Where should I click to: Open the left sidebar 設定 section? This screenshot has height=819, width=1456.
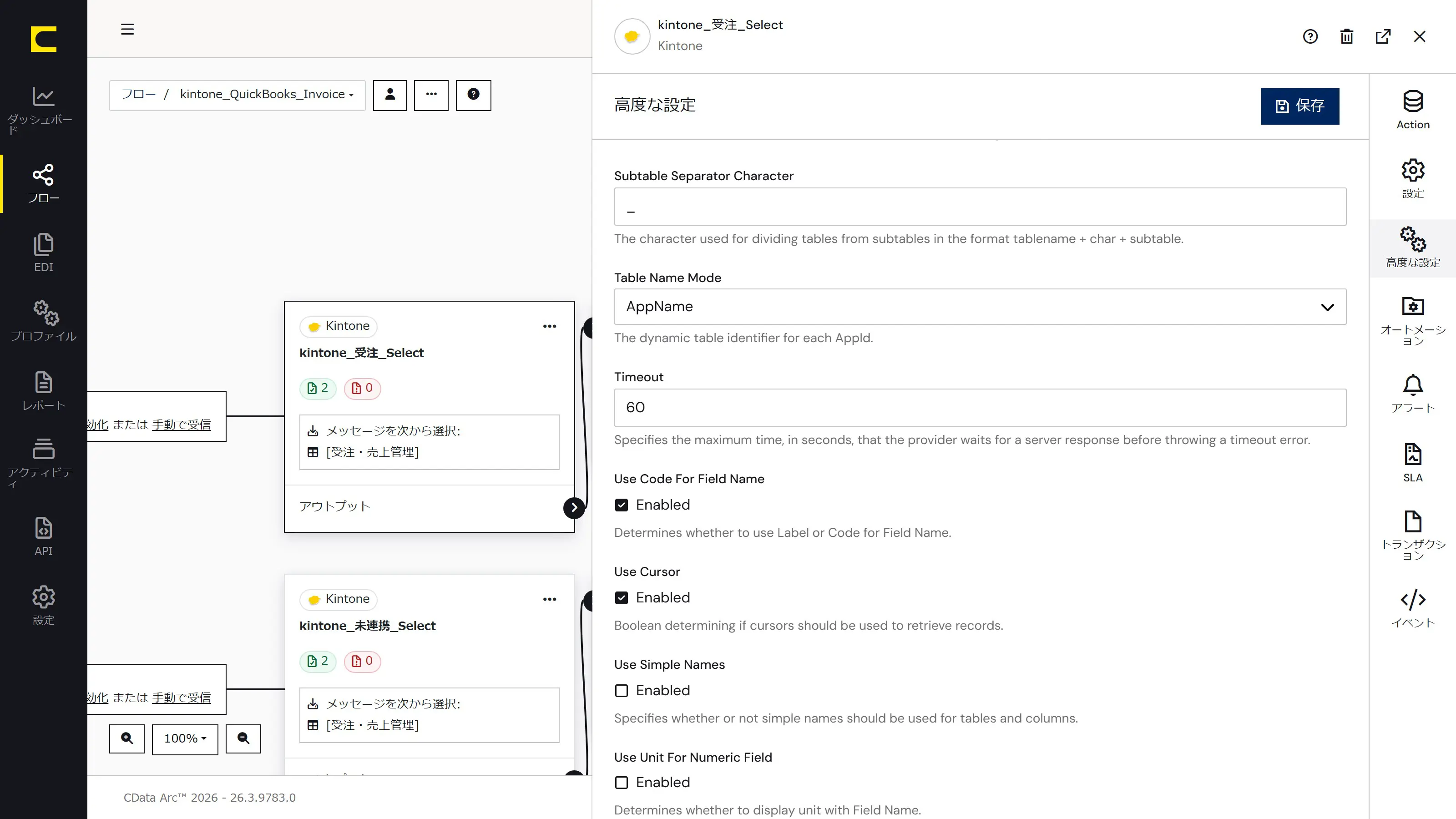(x=44, y=605)
